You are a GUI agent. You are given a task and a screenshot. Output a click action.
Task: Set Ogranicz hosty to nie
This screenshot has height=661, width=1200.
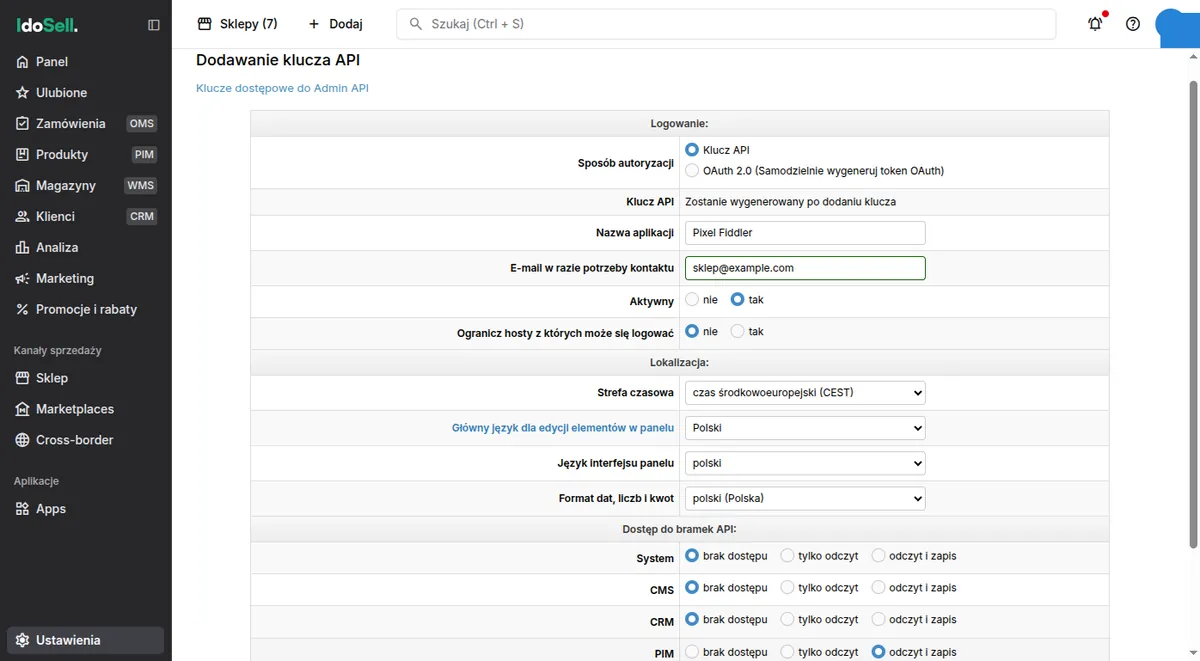692,332
